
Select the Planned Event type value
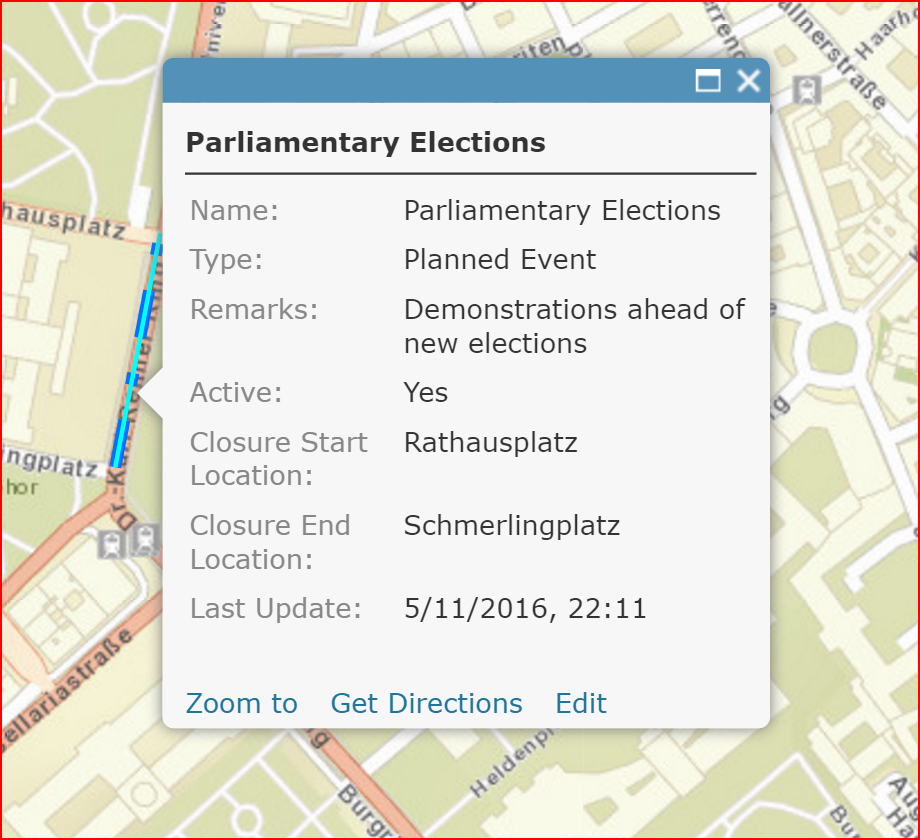tap(500, 259)
